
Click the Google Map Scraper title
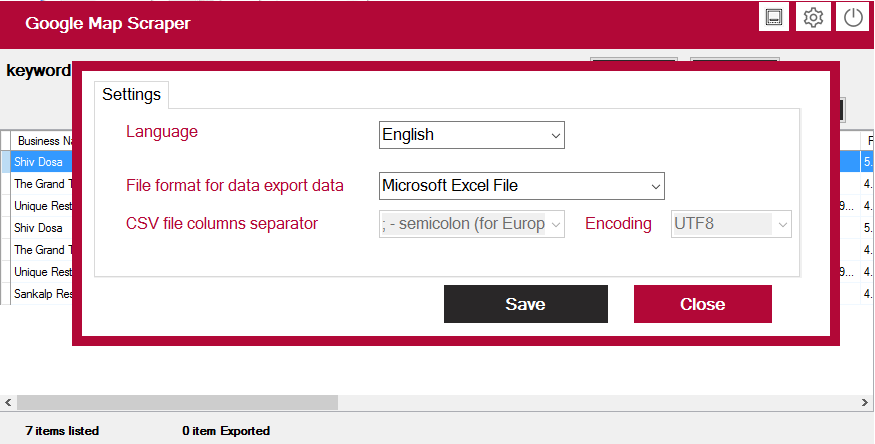pos(108,23)
